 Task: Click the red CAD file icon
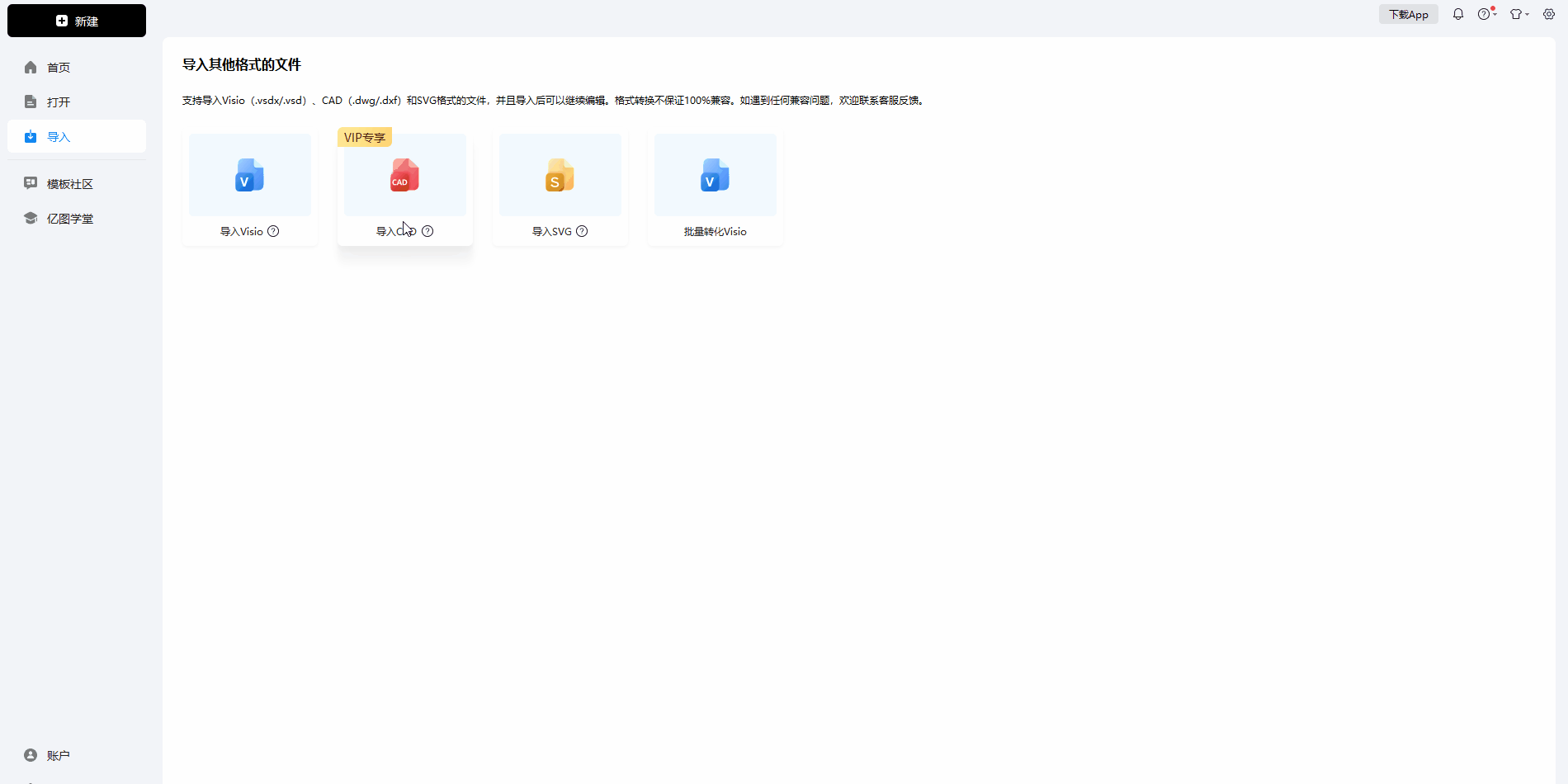[x=405, y=175]
